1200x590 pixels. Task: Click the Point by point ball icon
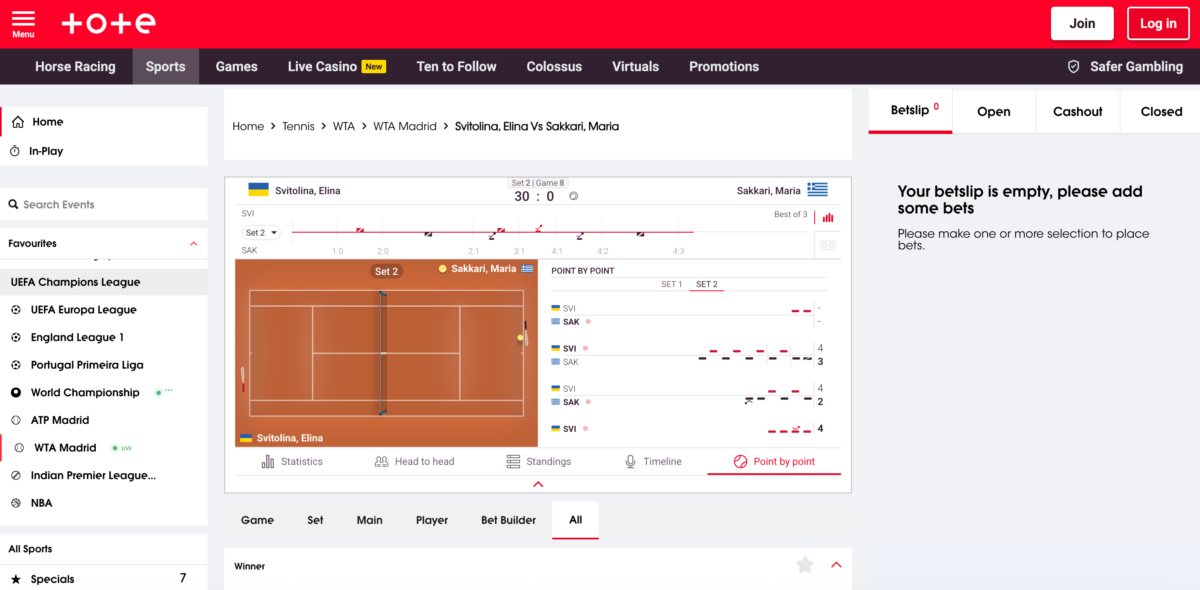point(740,461)
